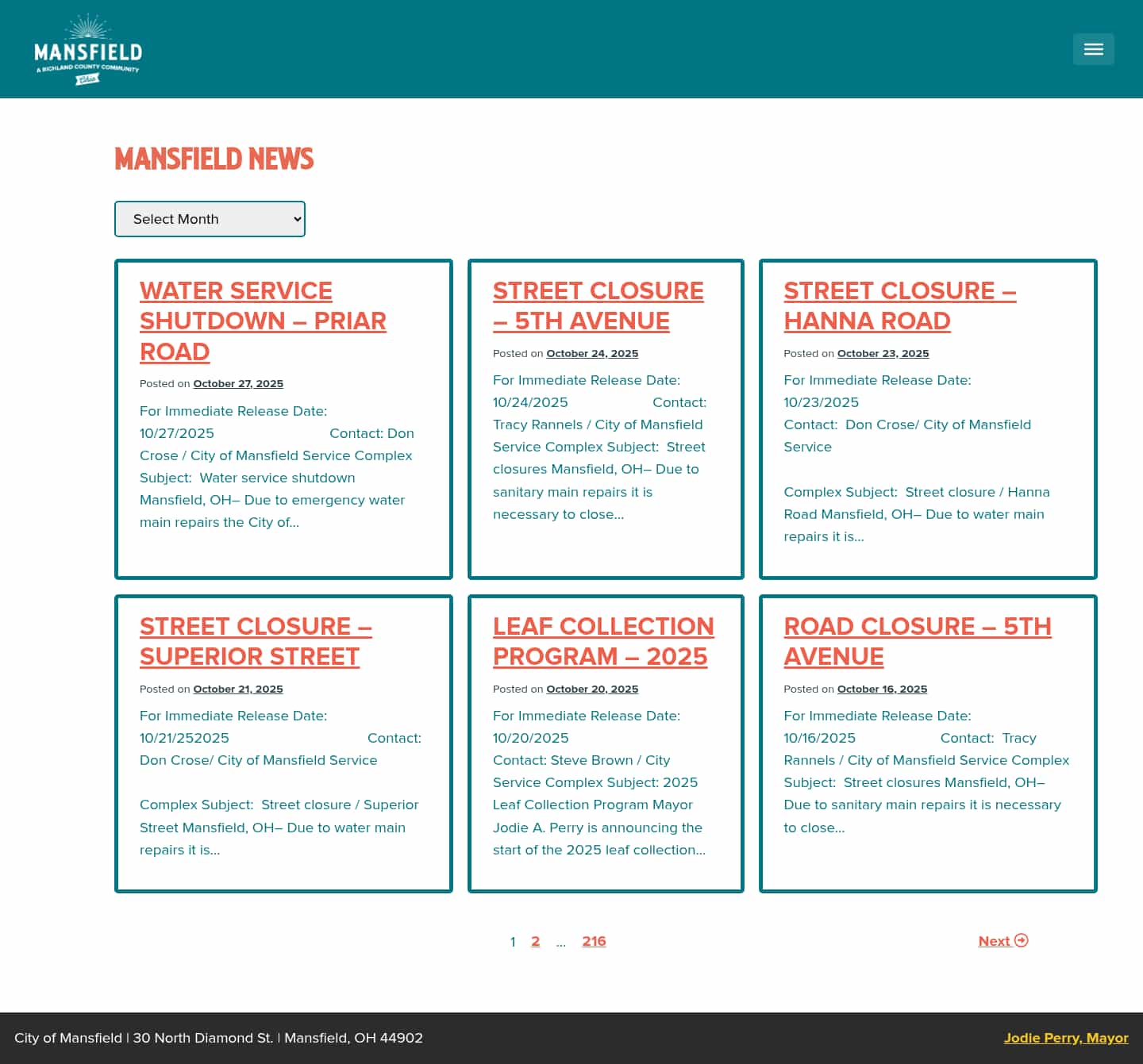Open the Leaf Collection Program 2025 article
1143x1064 pixels.
(x=603, y=641)
